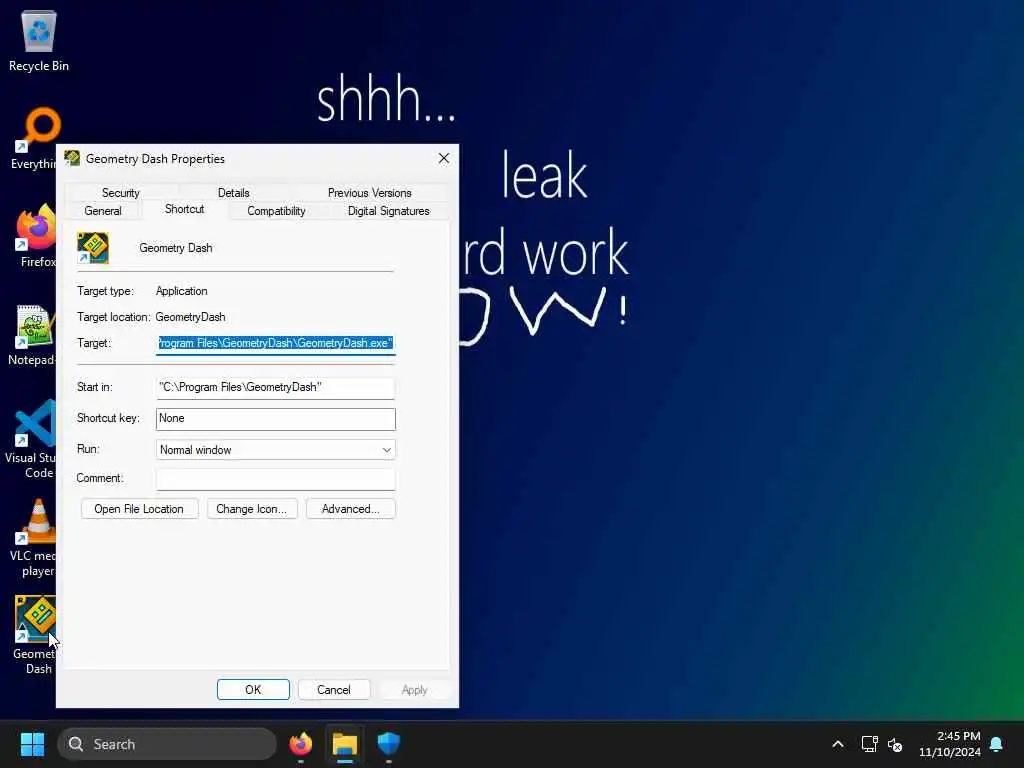The width and height of the screenshot is (1024, 768).
Task: Click Geometry Dash icon in Properties title bar
Action: click(x=72, y=158)
